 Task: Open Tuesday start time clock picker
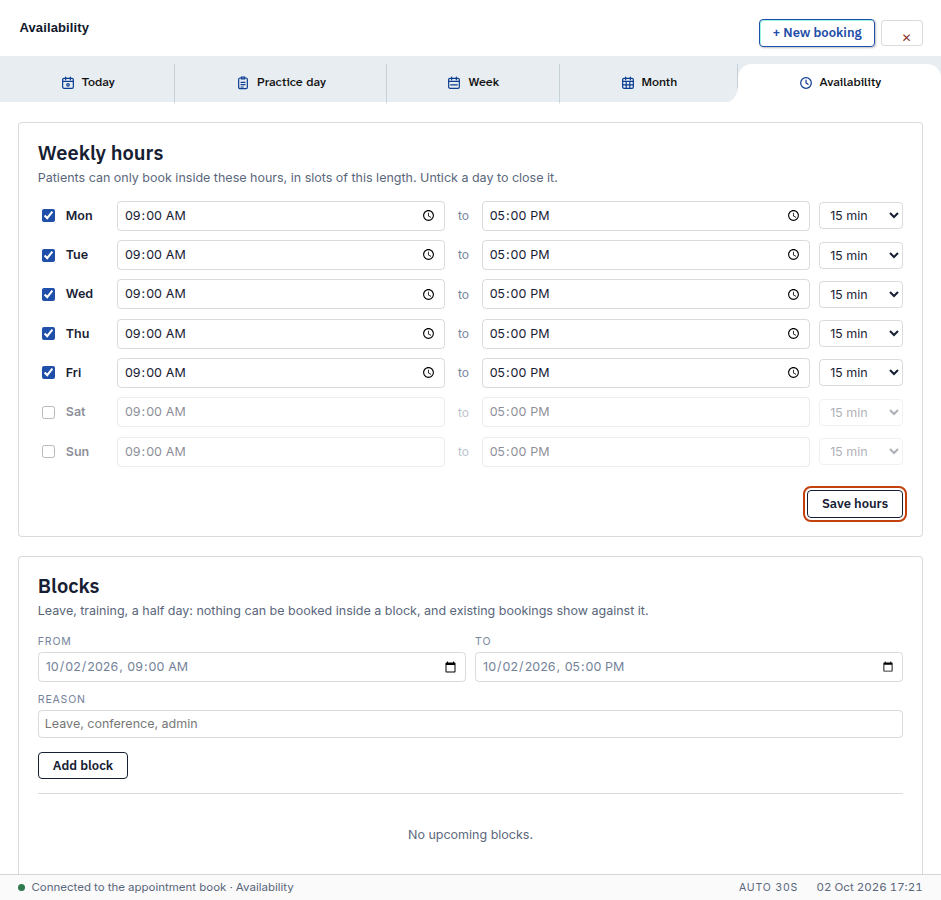pos(428,255)
